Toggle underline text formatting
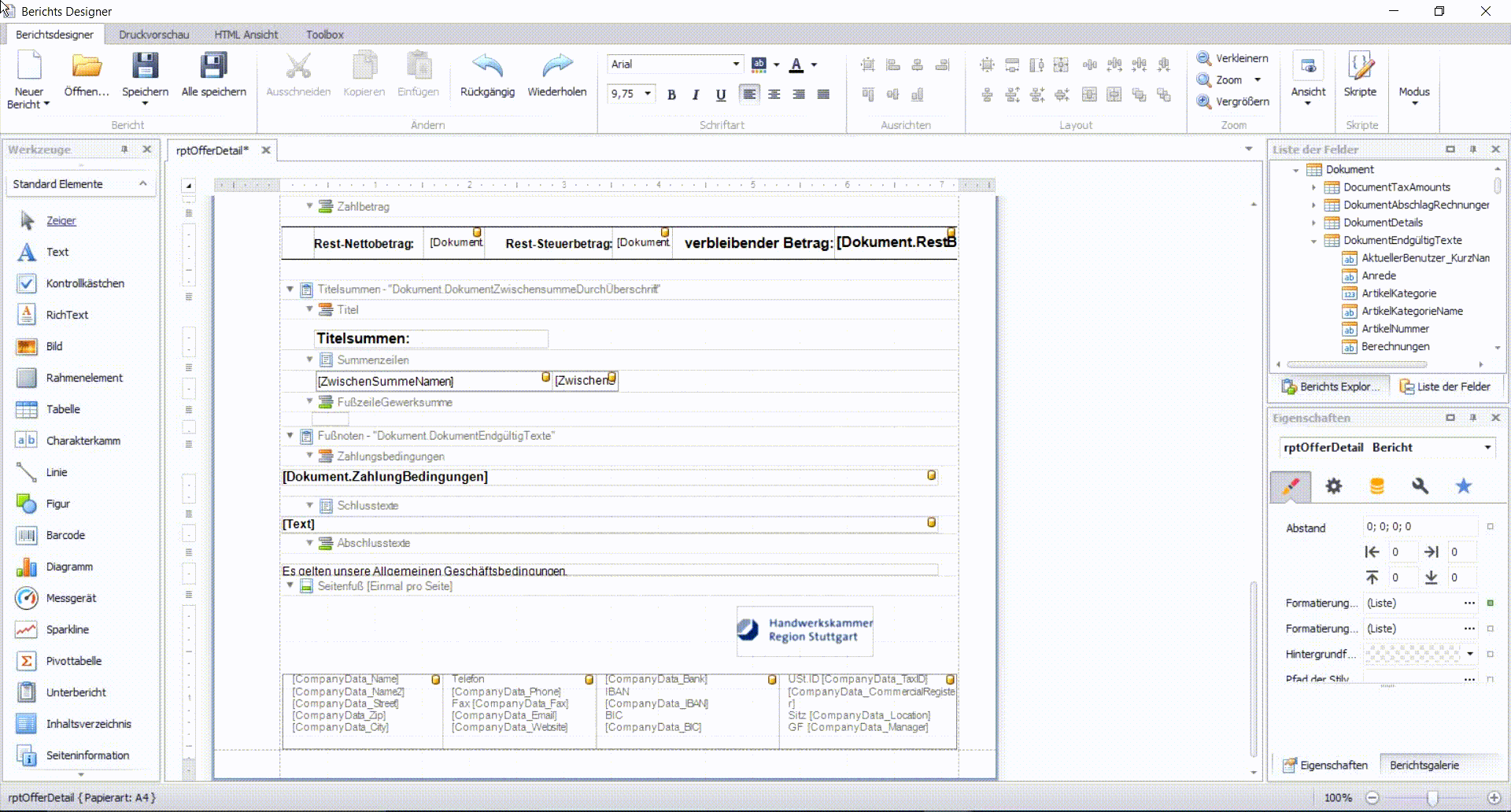Screen dimensions: 1511x812 pyautogui.click(x=720, y=94)
